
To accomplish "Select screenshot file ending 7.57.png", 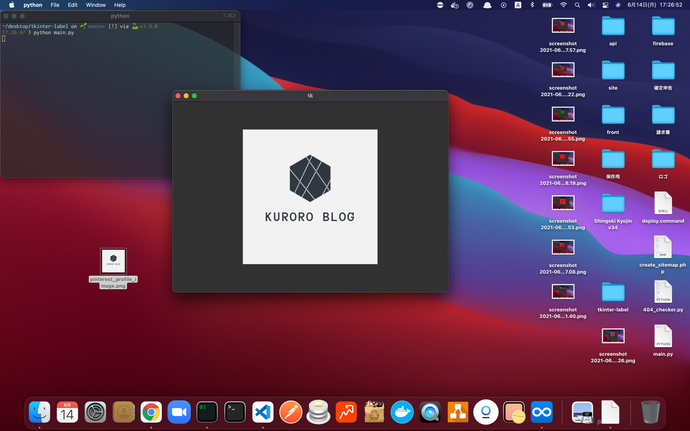I will [563, 34].
